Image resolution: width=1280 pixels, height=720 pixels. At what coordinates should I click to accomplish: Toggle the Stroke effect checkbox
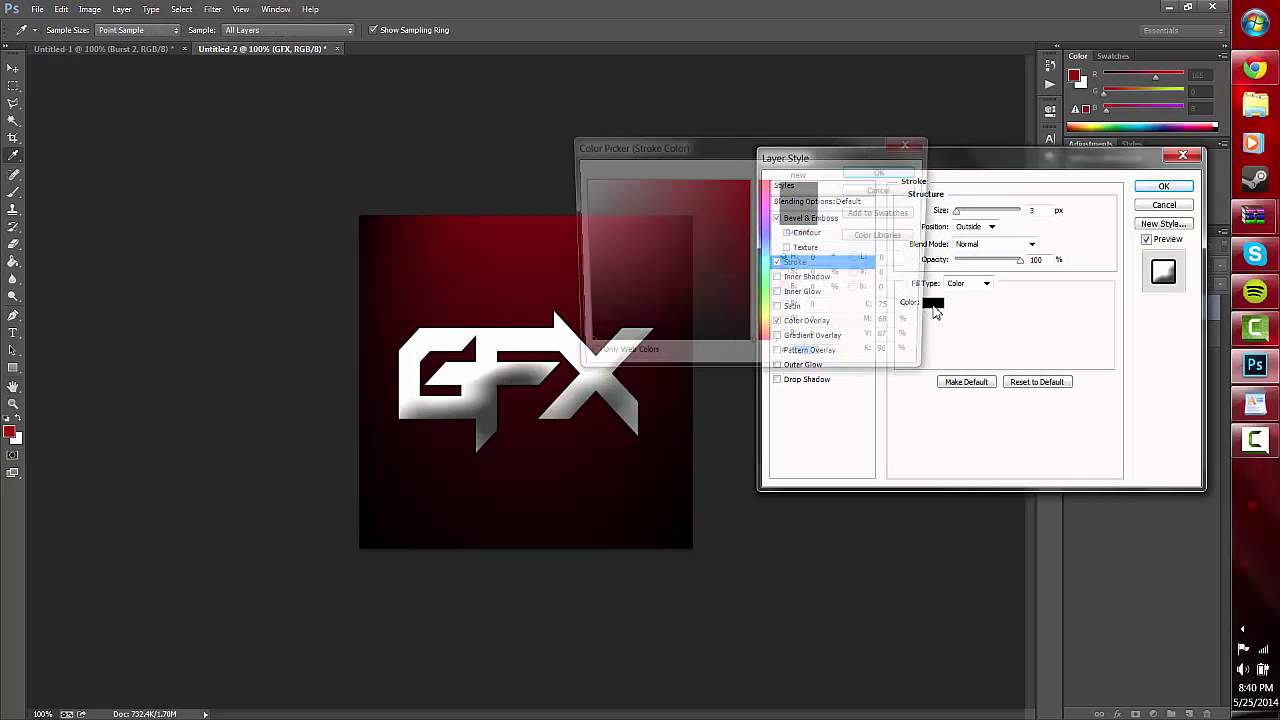pyautogui.click(x=777, y=262)
